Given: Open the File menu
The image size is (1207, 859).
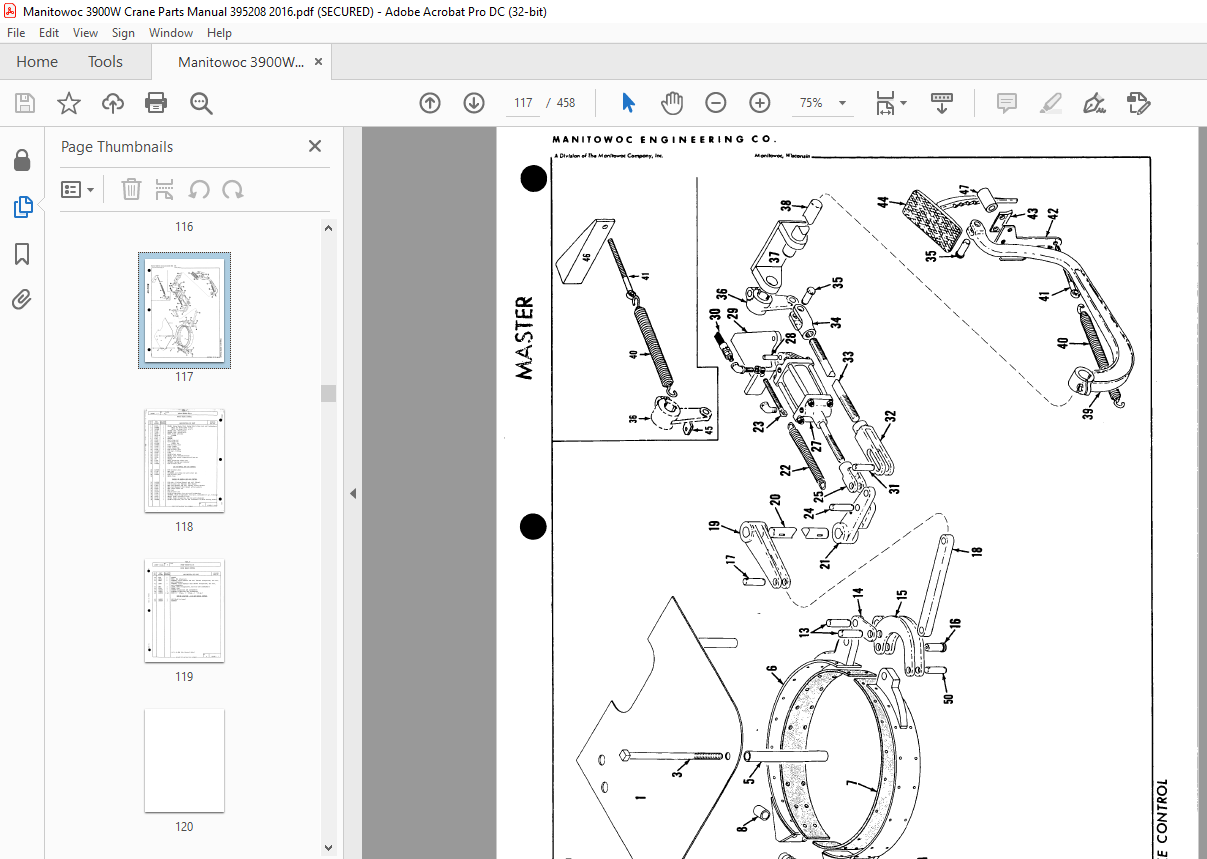Looking at the screenshot, I should (x=16, y=33).
